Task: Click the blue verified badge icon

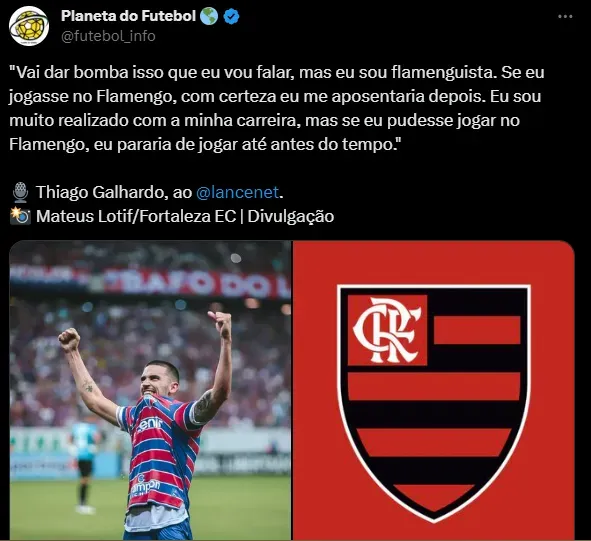Action: [x=231, y=17]
